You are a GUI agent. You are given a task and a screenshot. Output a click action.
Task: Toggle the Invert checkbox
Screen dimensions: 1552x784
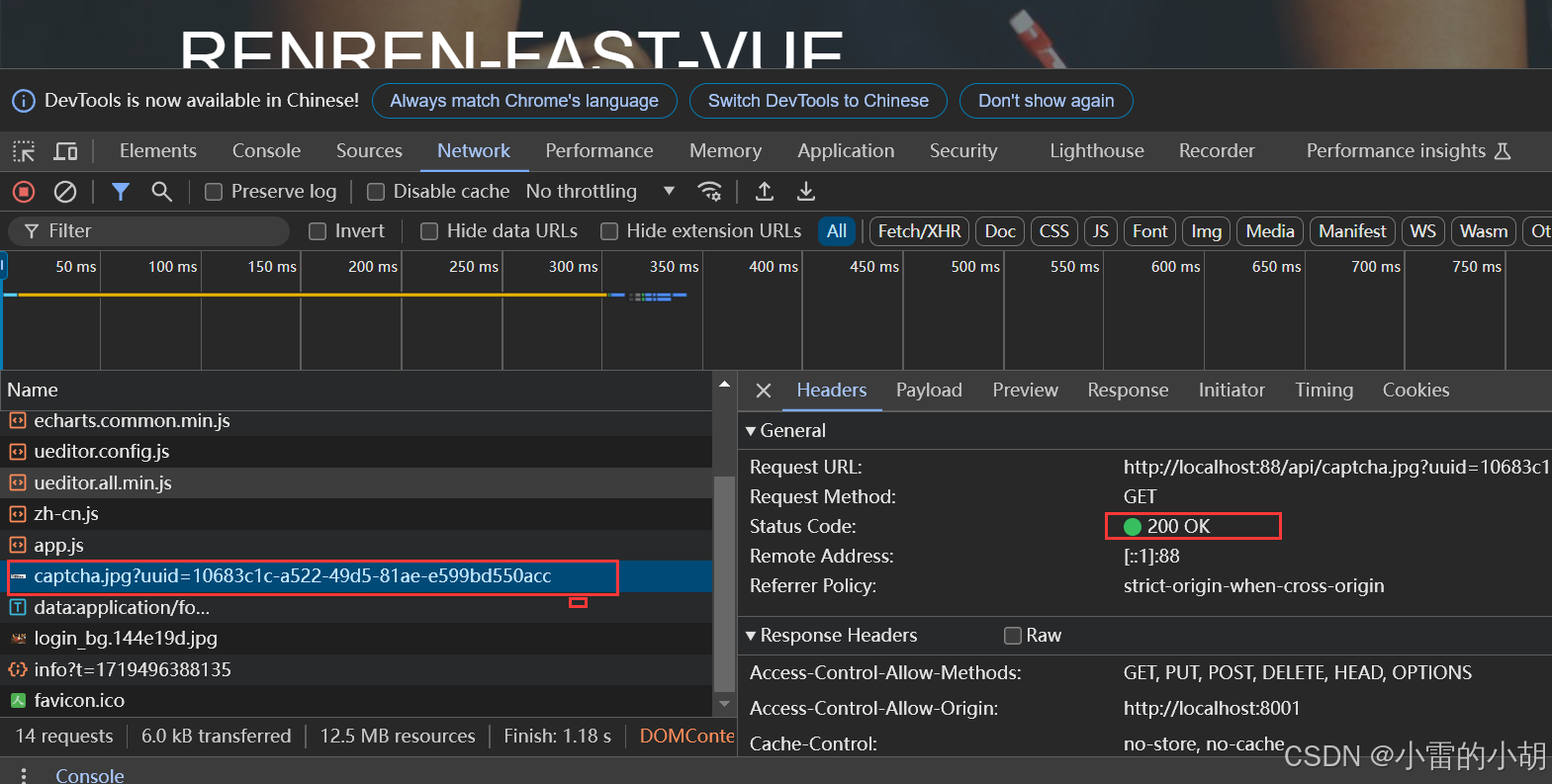[x=318, y=231]
